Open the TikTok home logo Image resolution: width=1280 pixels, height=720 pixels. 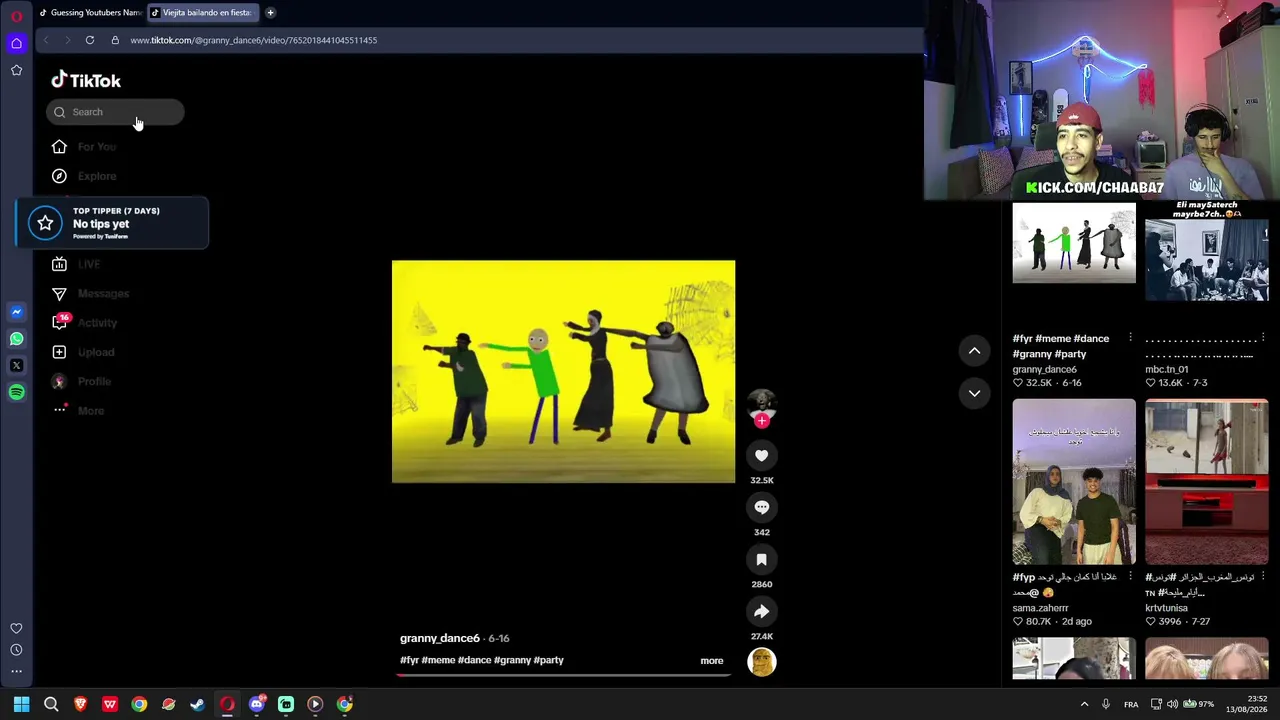(x=86, y=80)
